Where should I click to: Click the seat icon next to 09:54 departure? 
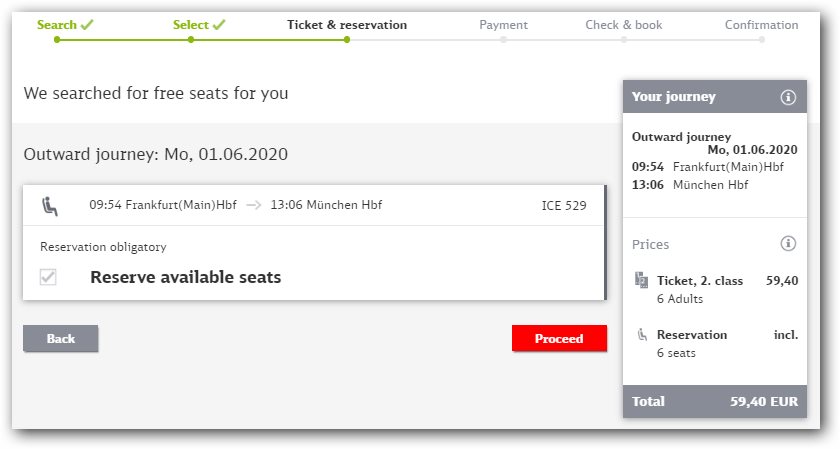(50, 206)
